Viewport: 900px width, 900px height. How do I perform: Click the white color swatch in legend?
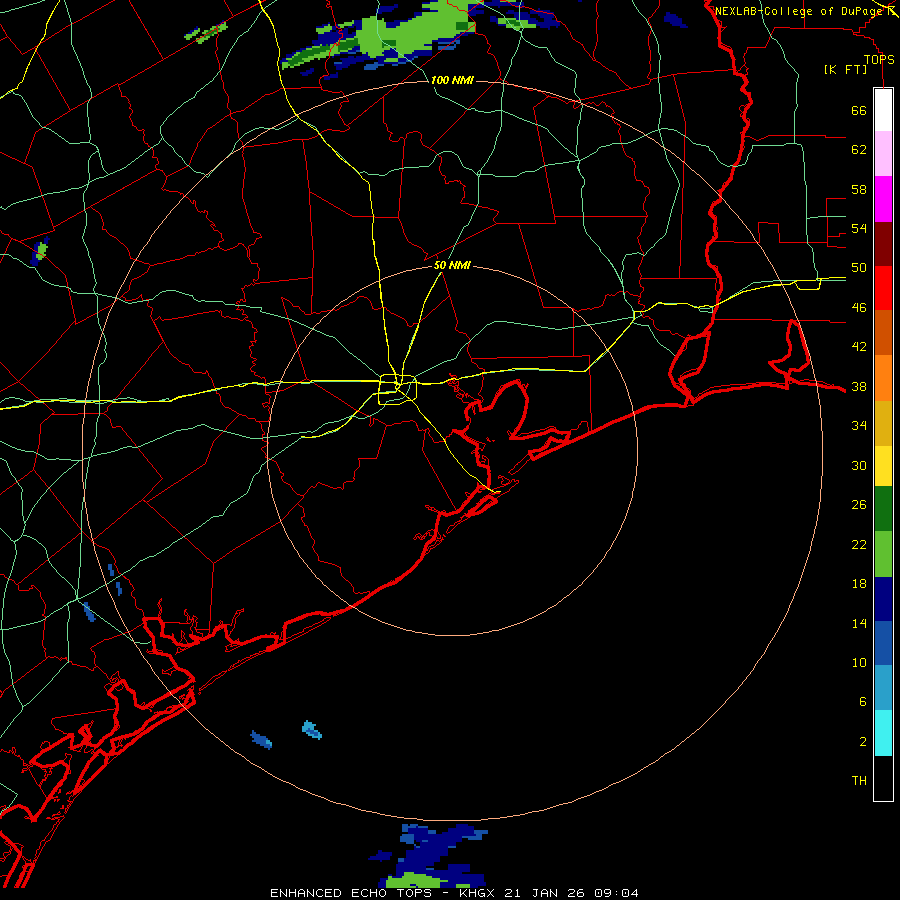point(883,110)
